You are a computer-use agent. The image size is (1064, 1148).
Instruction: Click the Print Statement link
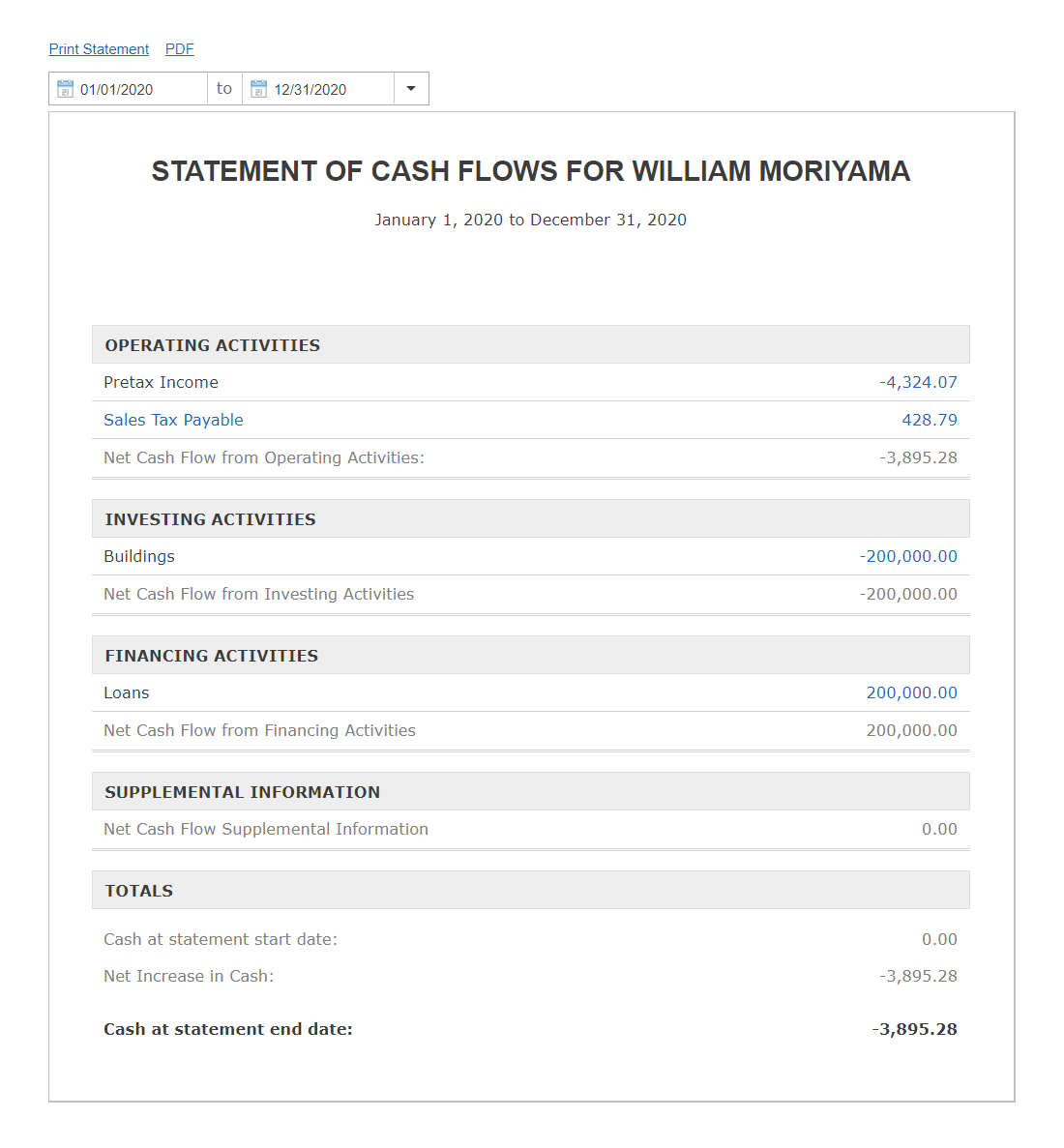coord(99,49)
